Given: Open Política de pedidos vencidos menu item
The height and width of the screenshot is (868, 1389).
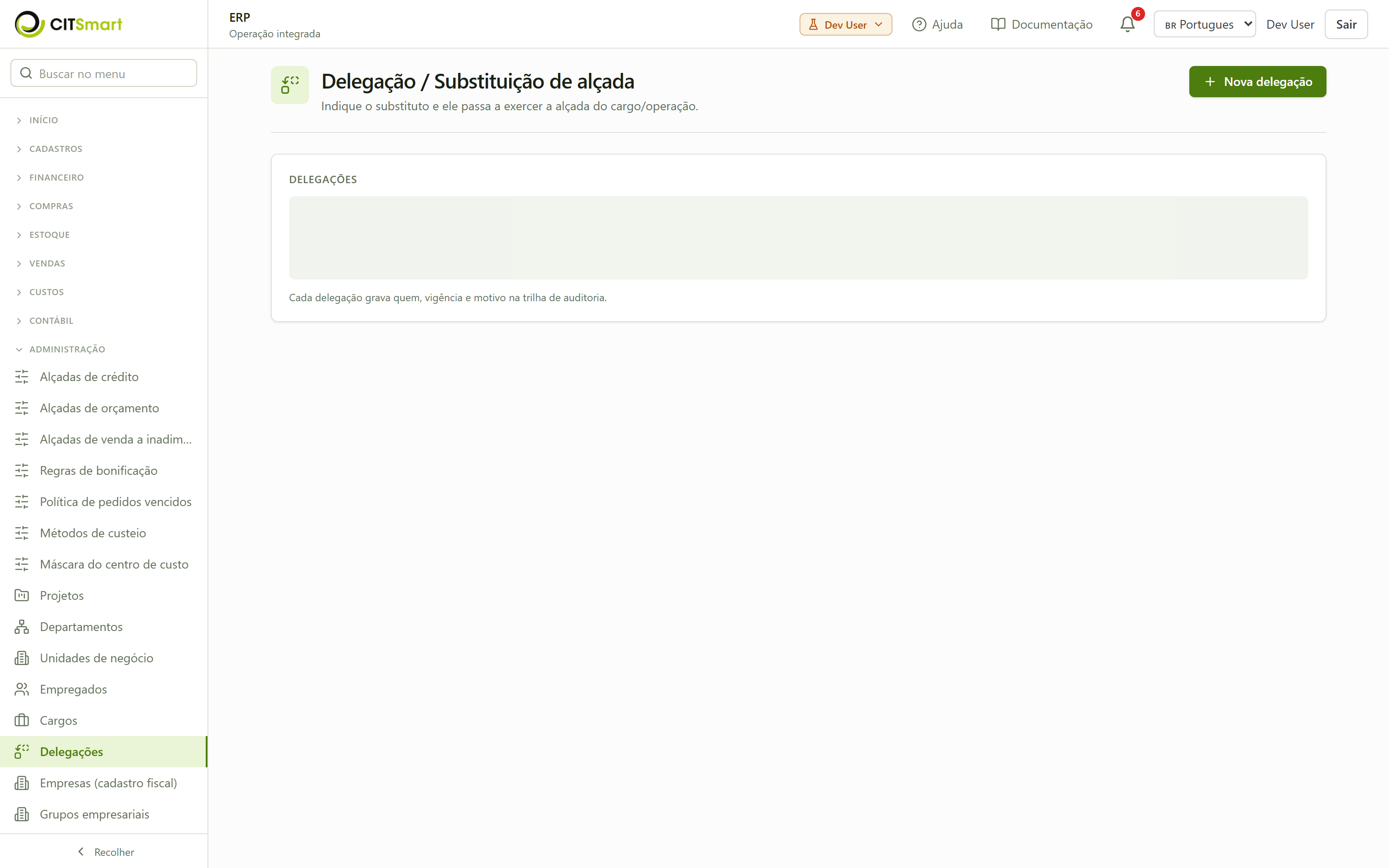Looking at the screenshot, I should (103, 502).
